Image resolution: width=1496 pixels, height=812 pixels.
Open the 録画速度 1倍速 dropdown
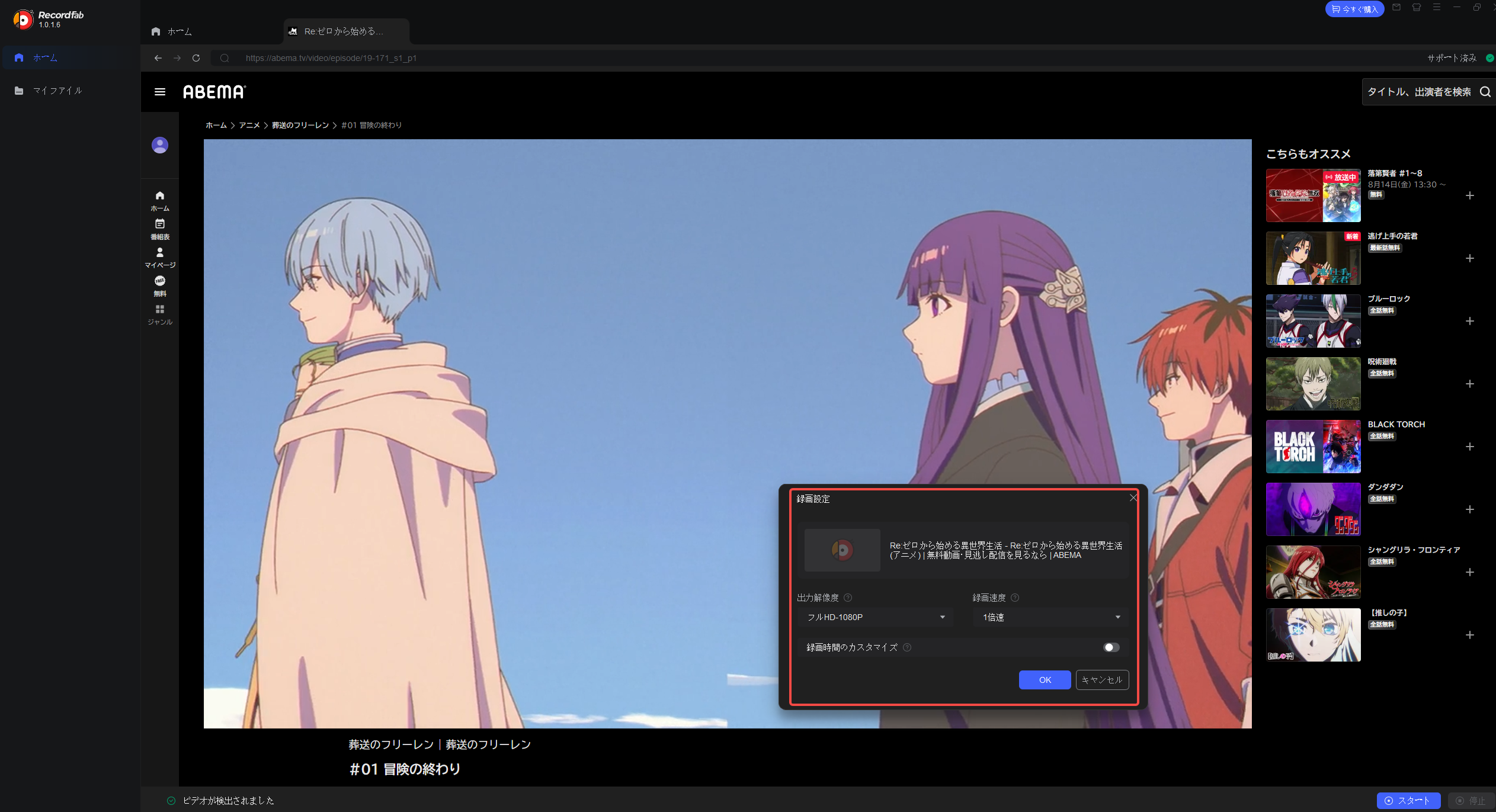(x=1050, y=617)
